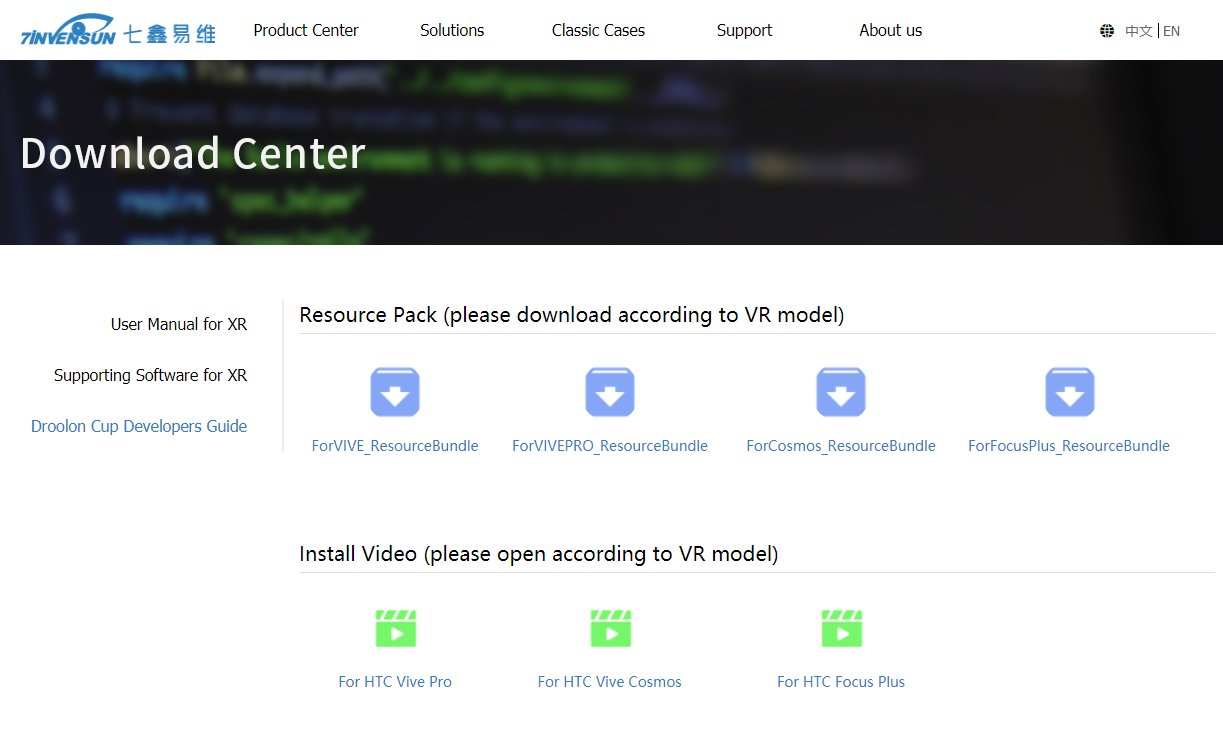Image resolution: width=1223 pixels, height=745 pixels.
Task: Open the About us menu
Action: [x=890, y=30]
